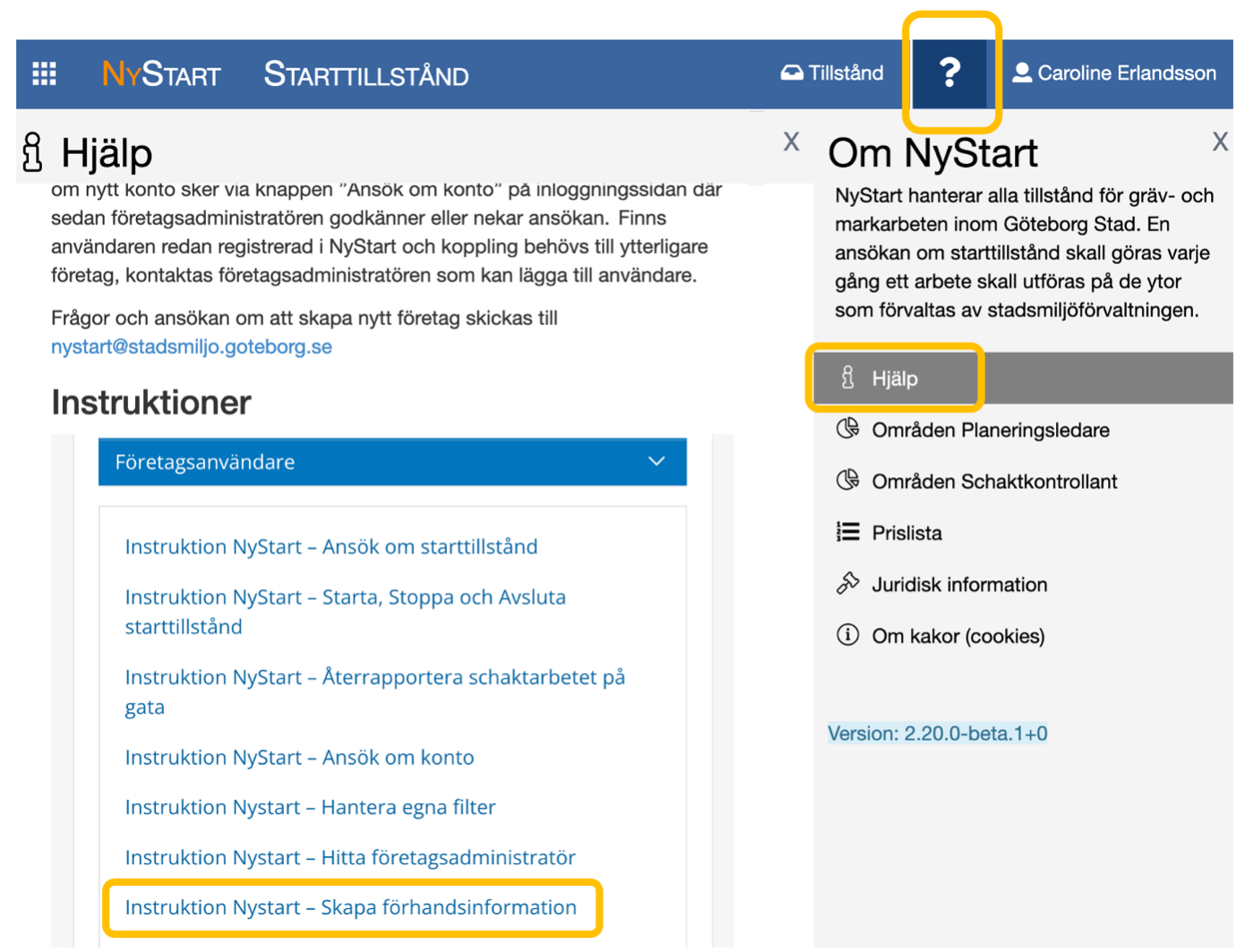Click the Instruktioner heading
1245x952 pixels.
[x=150, y=403]
